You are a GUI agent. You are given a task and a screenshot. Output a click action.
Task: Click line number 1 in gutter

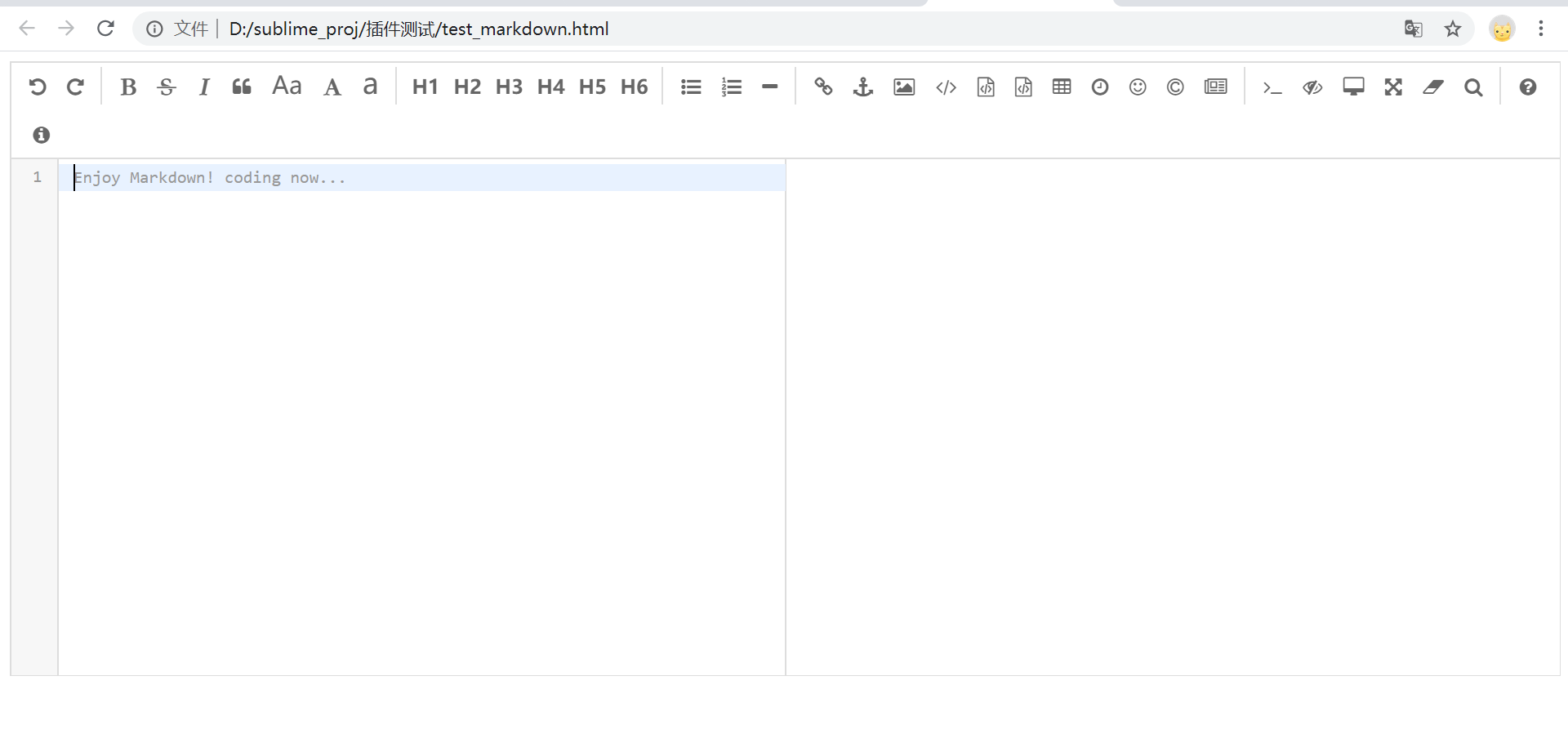click(37, 177)
